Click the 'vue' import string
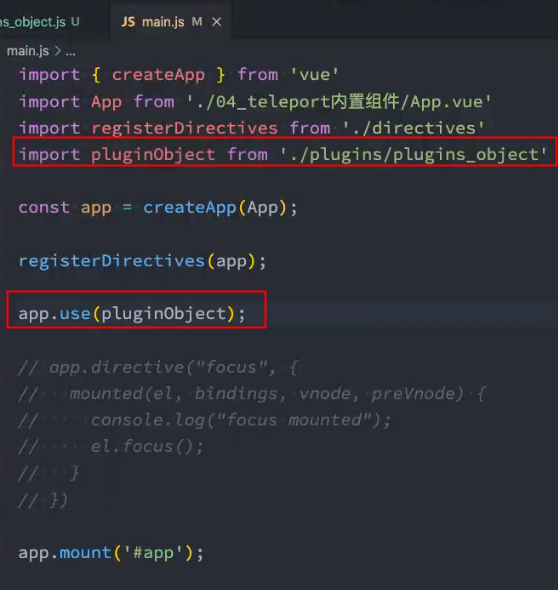Viewport: 558px width, 590px height. [314, 75]
